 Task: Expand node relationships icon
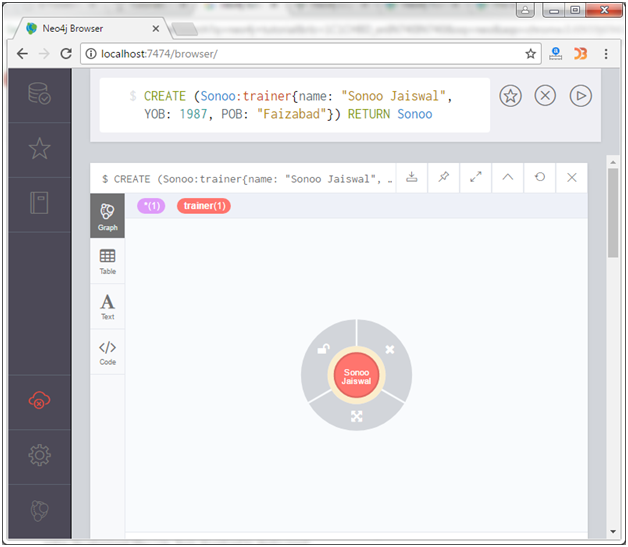[356, 416]
